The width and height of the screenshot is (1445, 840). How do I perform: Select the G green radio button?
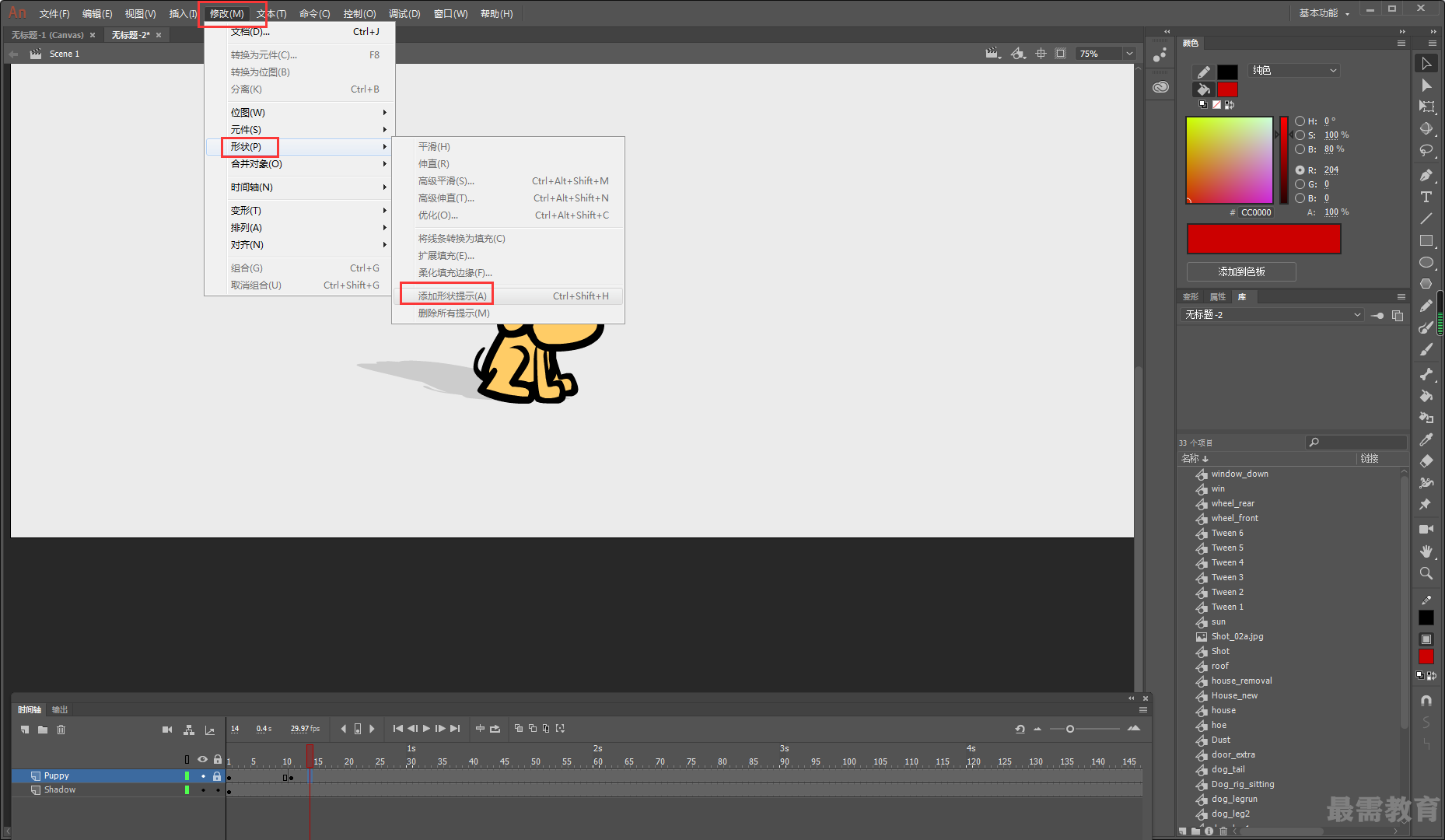tap(1300, 184)
